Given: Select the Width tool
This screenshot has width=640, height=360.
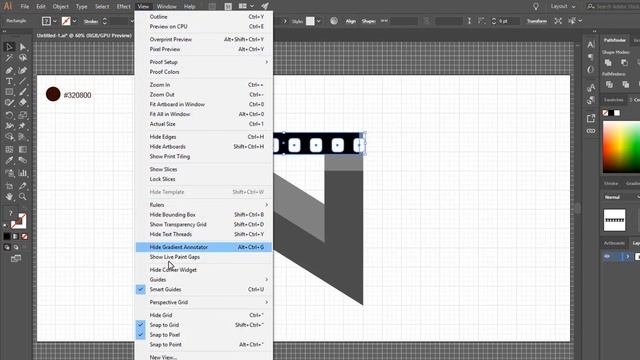Looking at the screenshot, I should coord(9,126).
